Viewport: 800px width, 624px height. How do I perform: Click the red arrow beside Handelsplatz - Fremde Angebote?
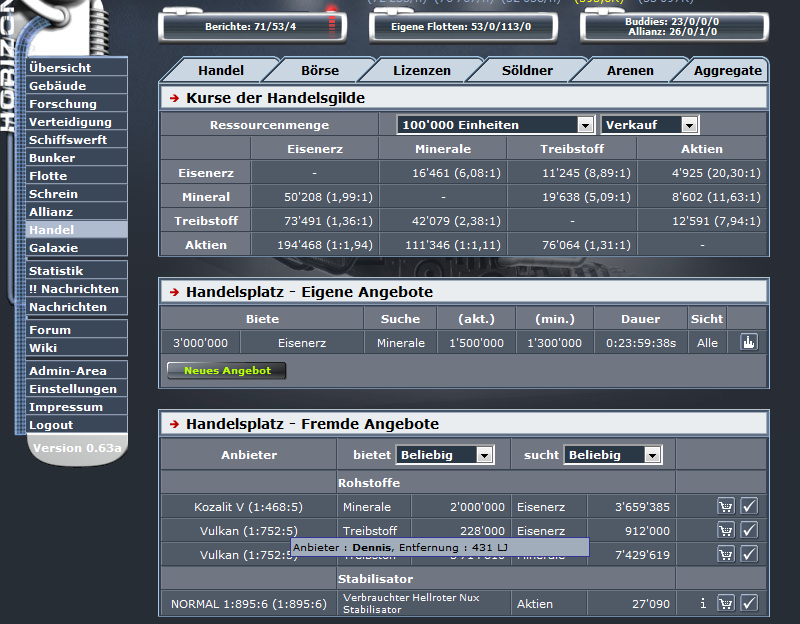(177, 423)
